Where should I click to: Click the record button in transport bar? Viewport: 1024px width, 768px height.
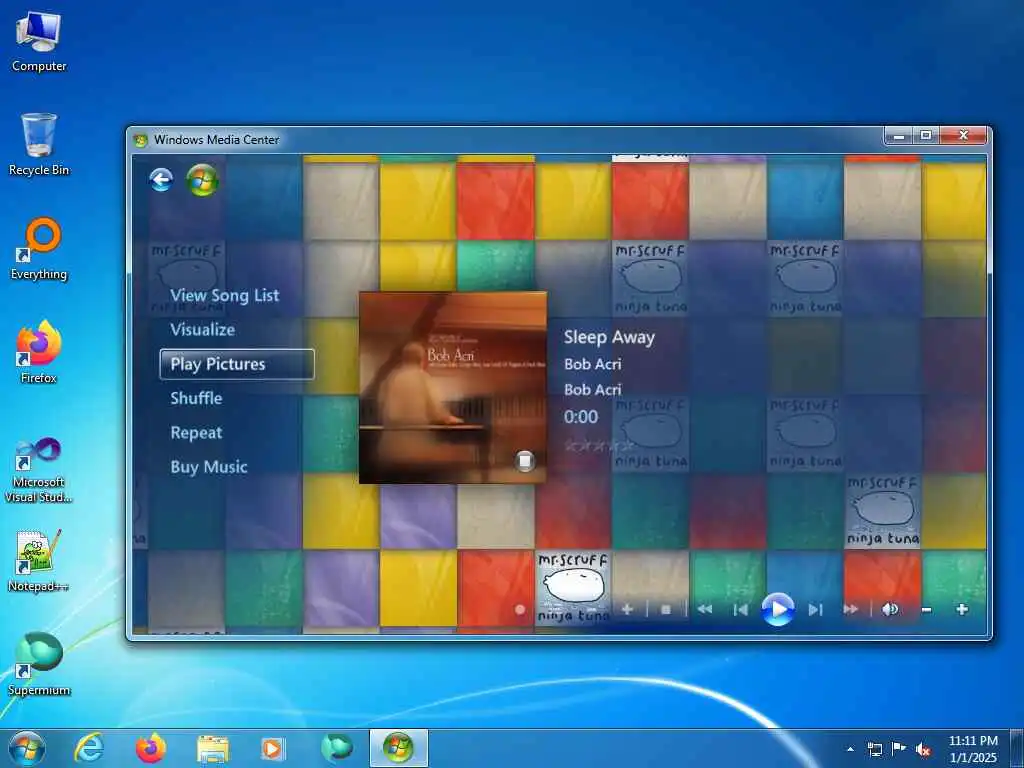pos(520,609)
